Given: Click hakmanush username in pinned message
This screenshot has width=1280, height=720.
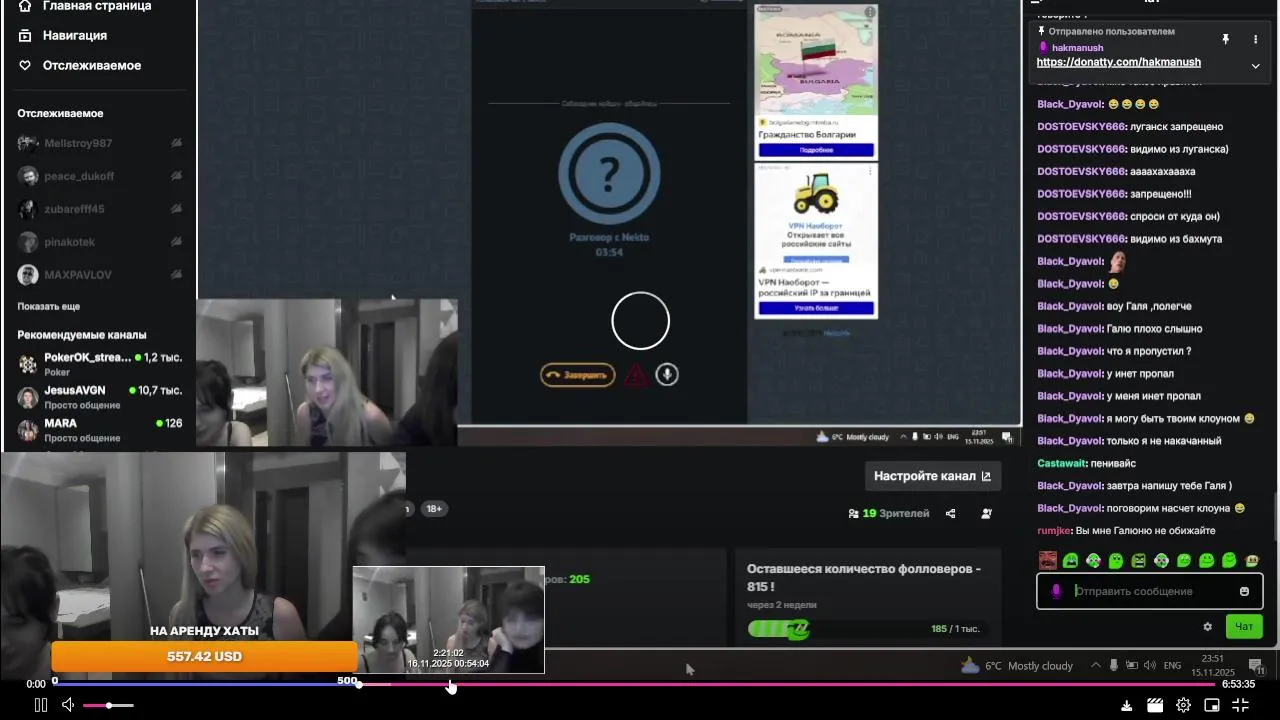Looking at the screenshot, I should click(x=1077, y=47).
